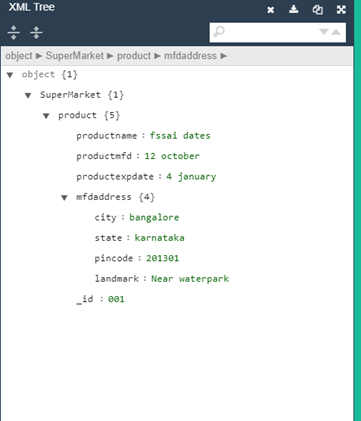Open arrow after 'mfdaddress' in breadcrumb

(x=224, y=56)
